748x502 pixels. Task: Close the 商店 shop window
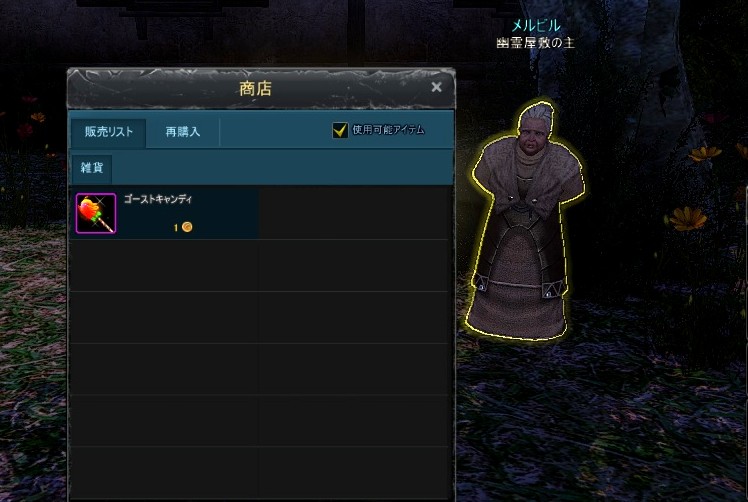click(436, 87)
